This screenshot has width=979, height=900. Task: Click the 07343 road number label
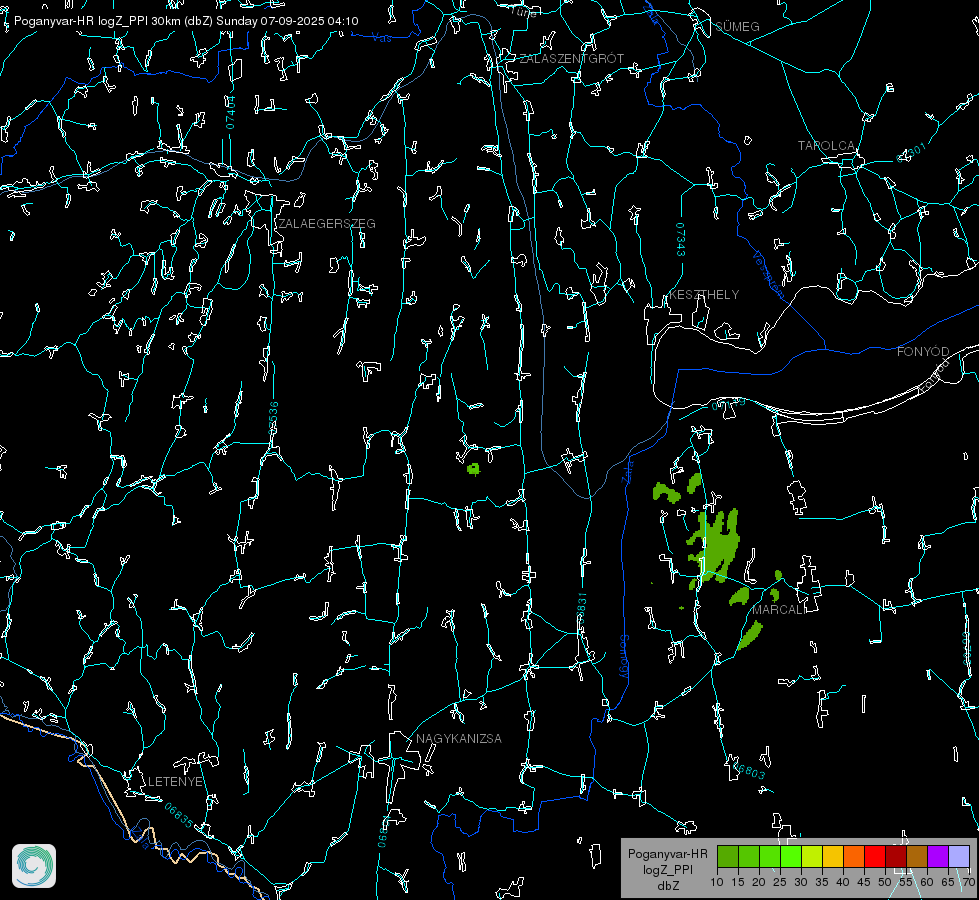pyautogui.click(x=681, y=239)
